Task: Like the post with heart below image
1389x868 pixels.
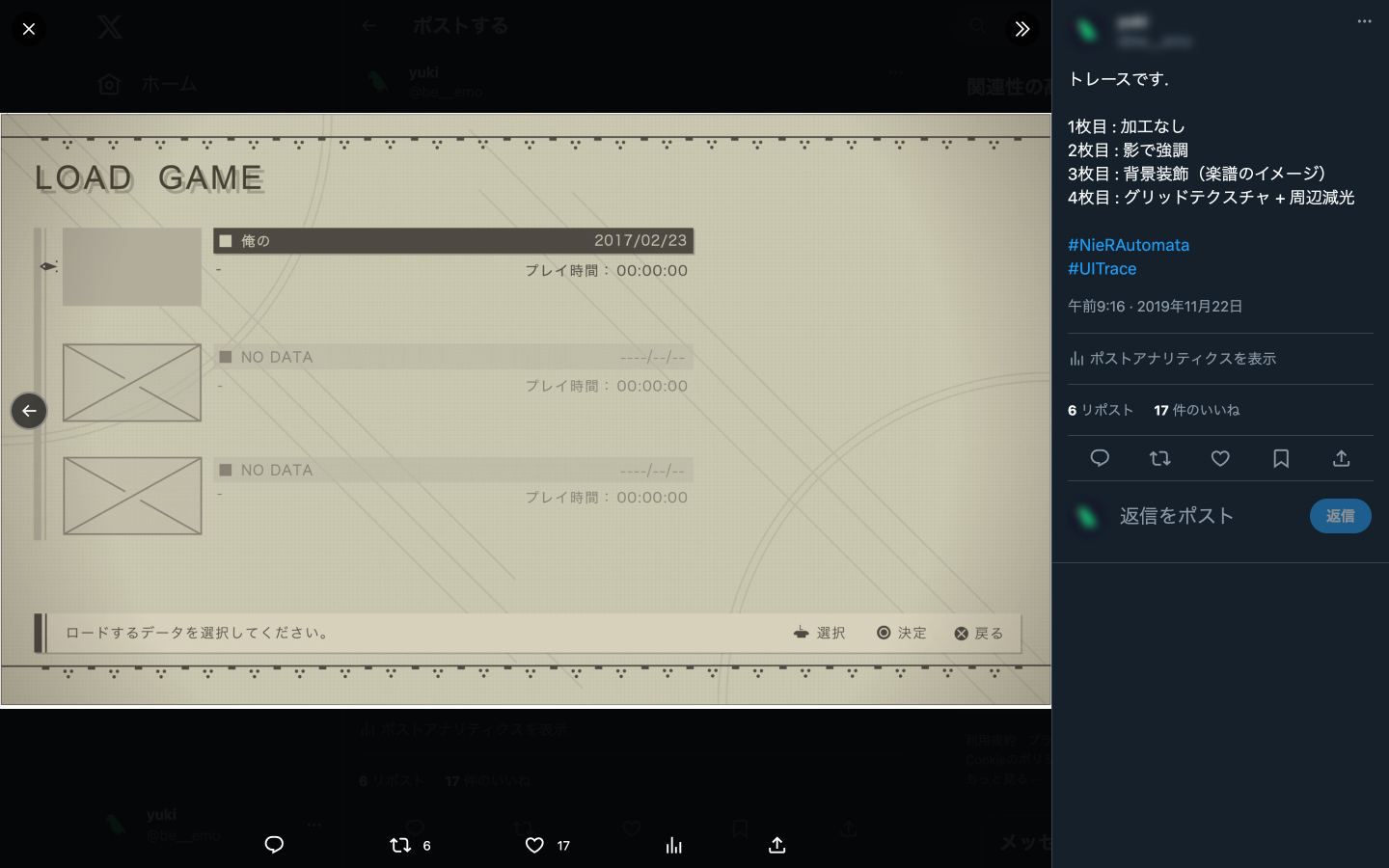Action: [534, 845]
